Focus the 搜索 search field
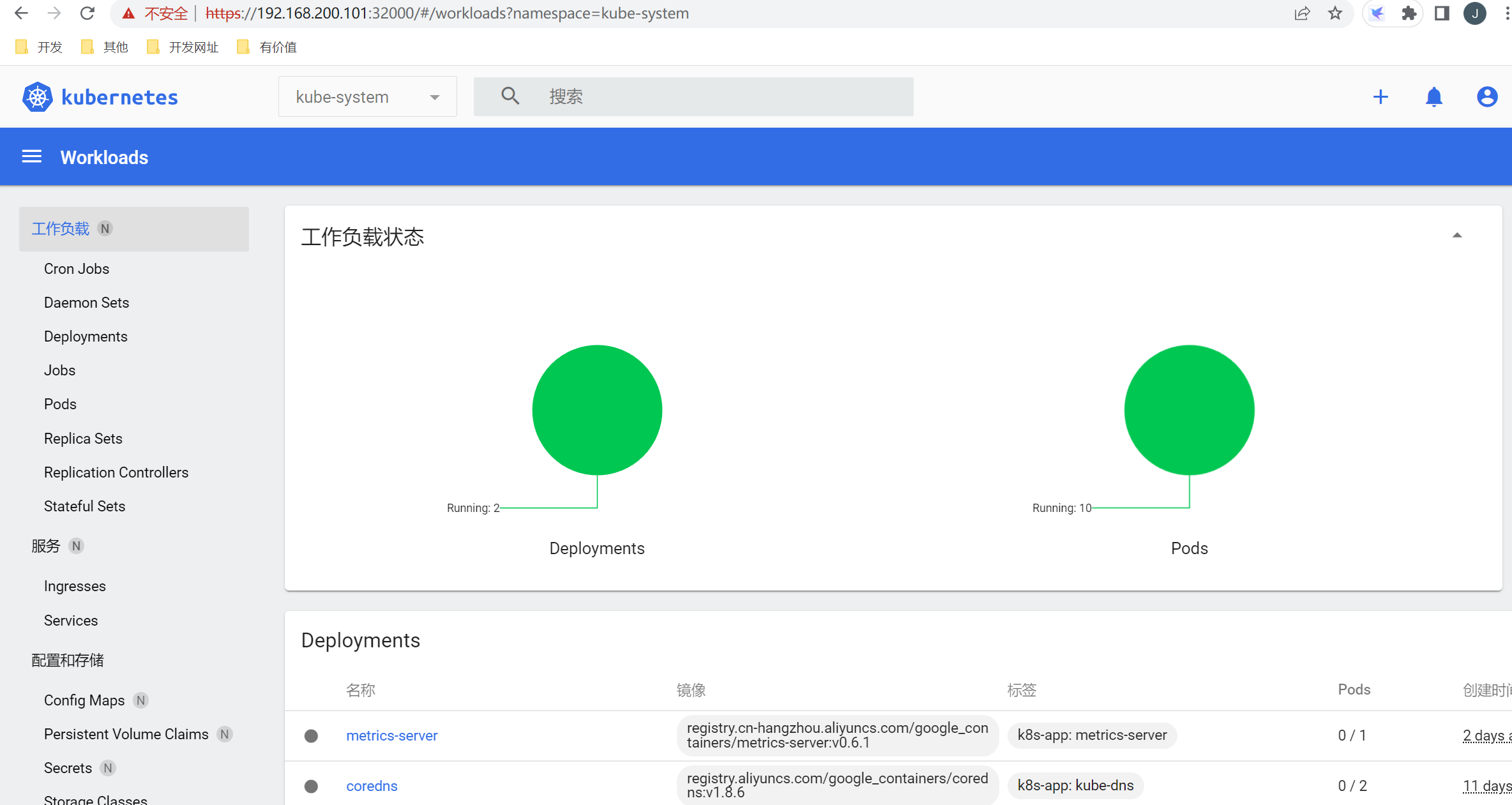The image size is (1512, 805). pyautogui.click(x=693, y=96)
